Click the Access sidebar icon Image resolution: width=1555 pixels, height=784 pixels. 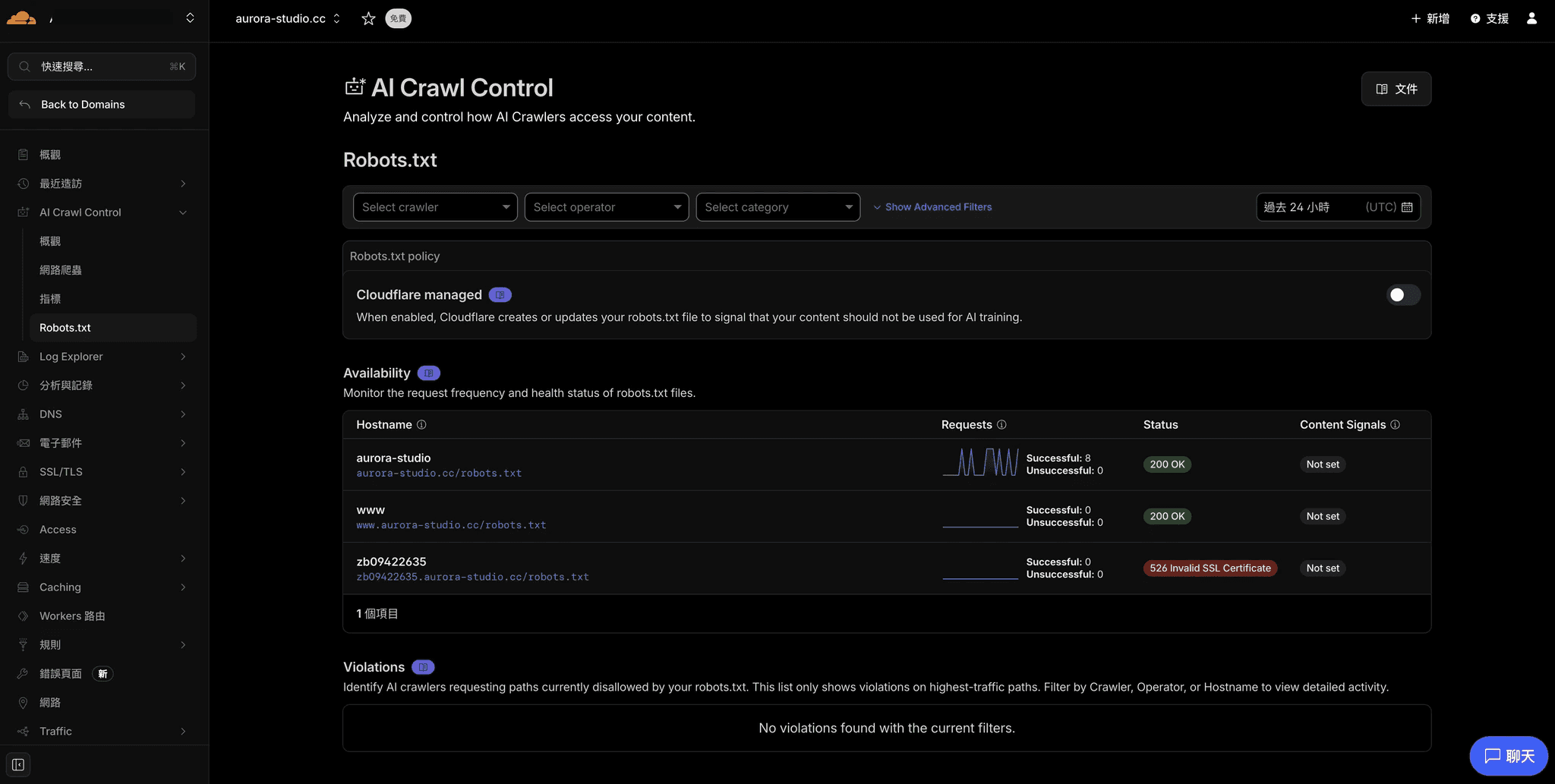23,530
